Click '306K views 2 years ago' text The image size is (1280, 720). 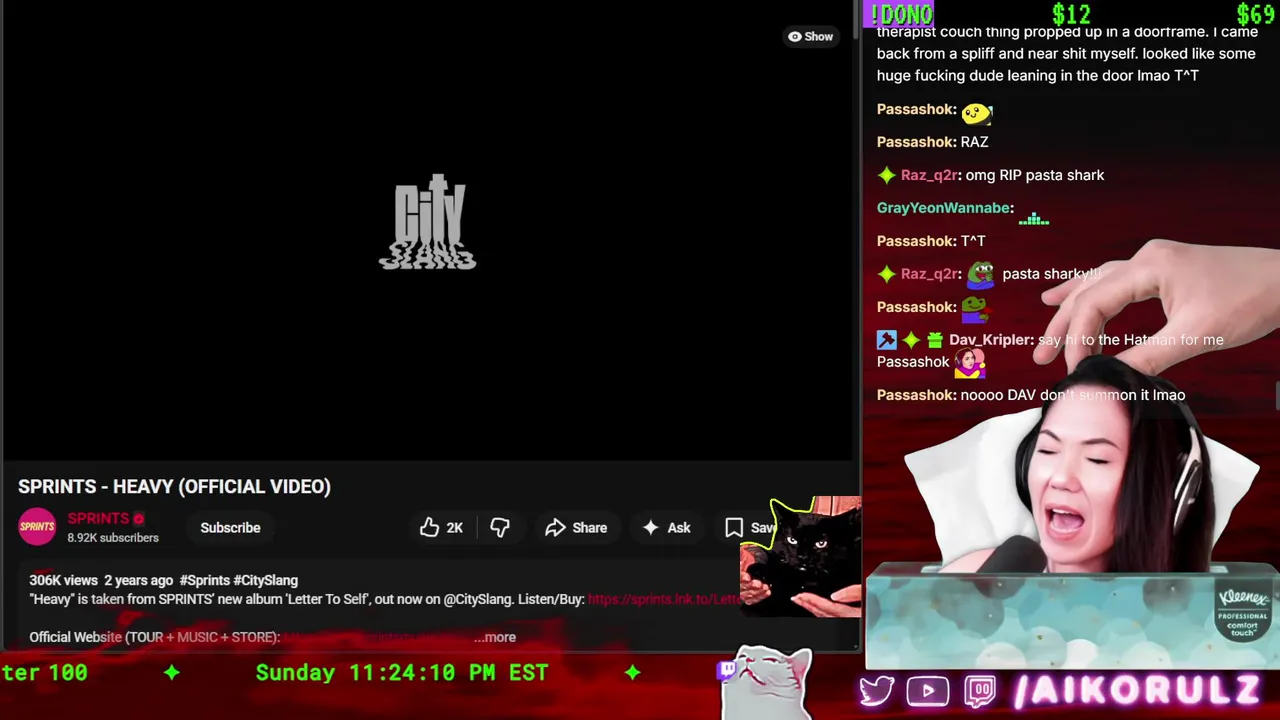[x=101, y=580]
